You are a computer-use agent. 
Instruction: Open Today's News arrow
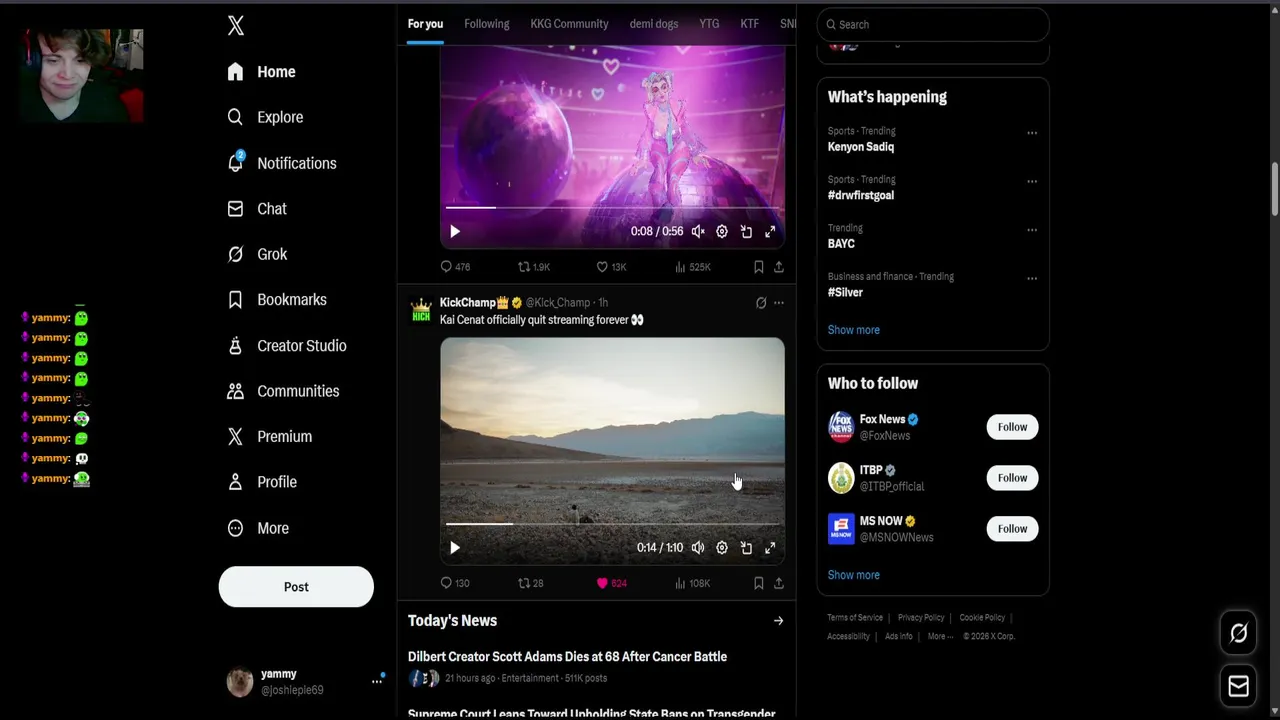pos(778,621)
